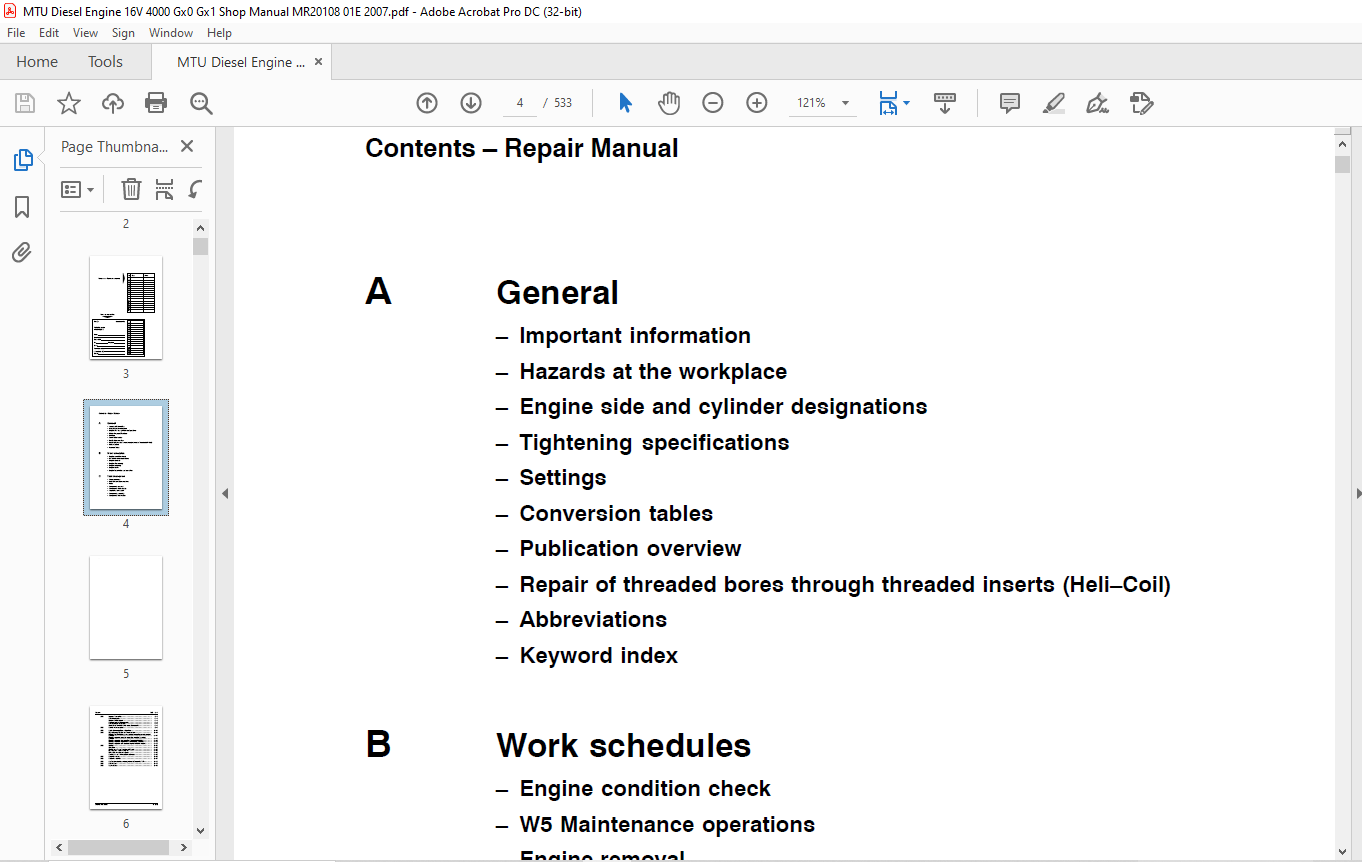The height and width of the screenshot is (862, 1362).
Task: Click the 'Important information' entry
Action: point(635,336)
